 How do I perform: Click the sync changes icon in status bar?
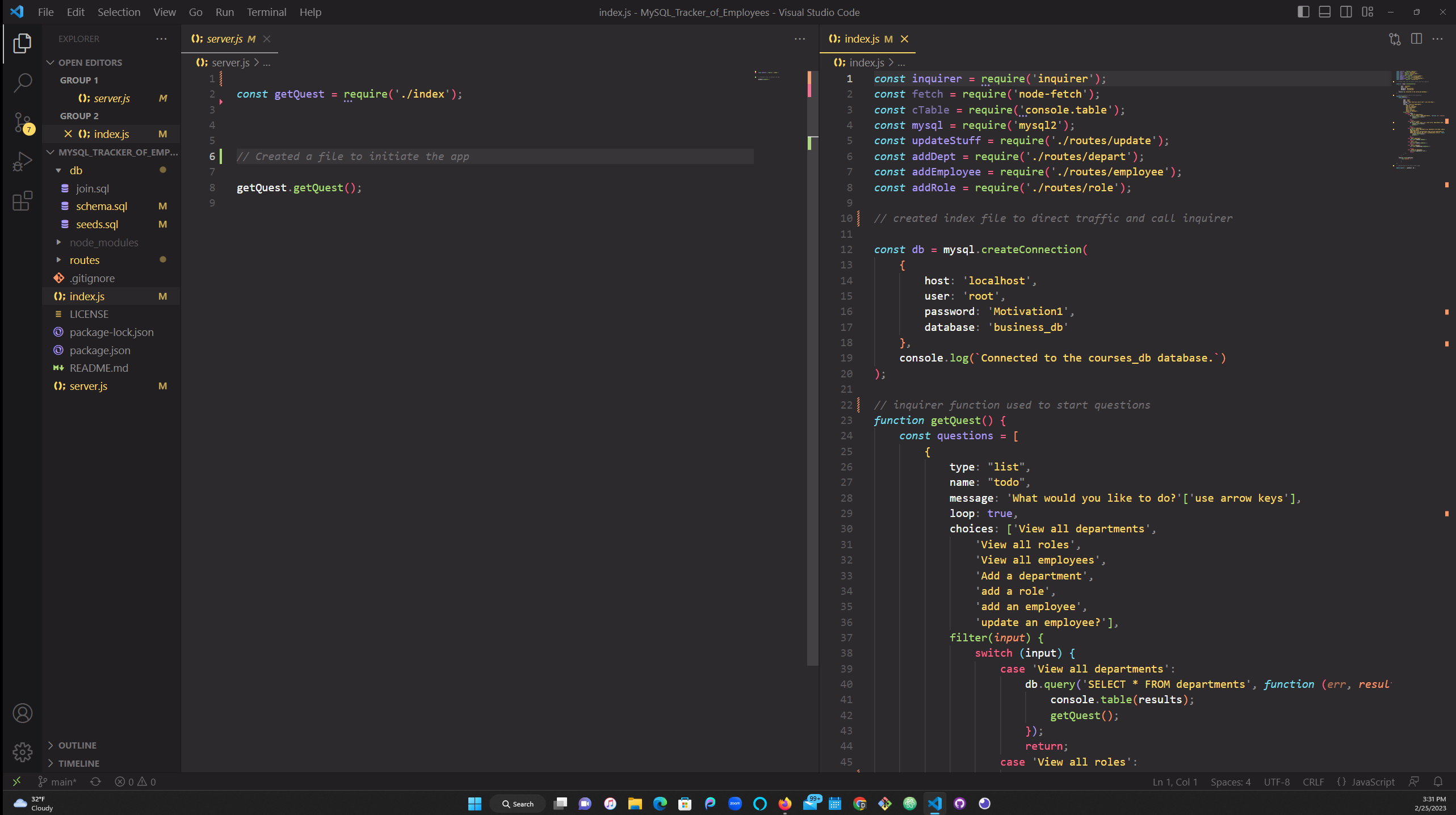(x=96, y=782)
